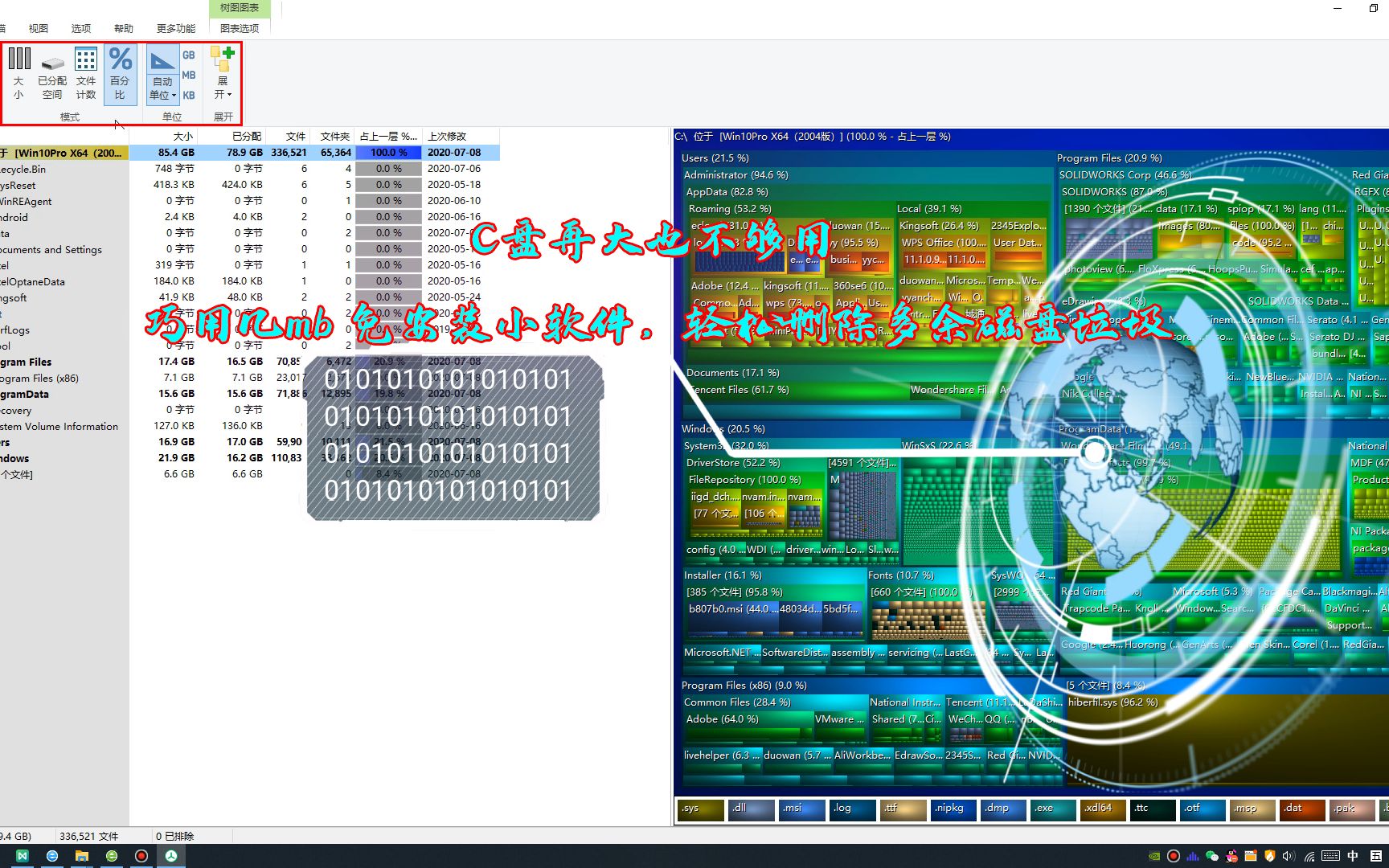This screenshot has width=1389, height=868.
Task: Click the 100.0 % percentage bar of root
Action: (x=388, y=153)
